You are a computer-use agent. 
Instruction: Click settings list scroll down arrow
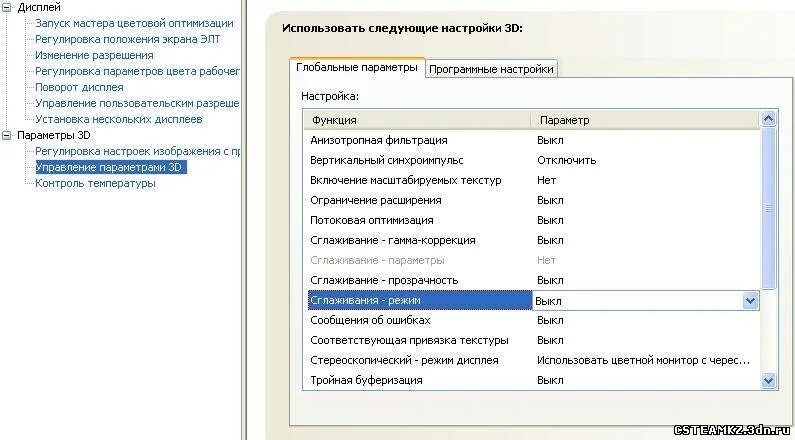[x=769, y=381]
